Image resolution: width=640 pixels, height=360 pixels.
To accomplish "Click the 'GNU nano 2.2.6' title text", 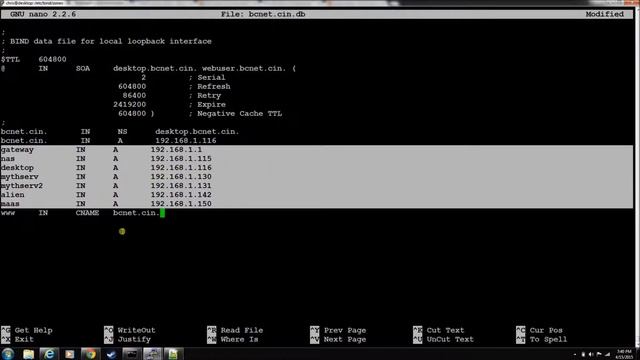I will click(x=43, y=14).
